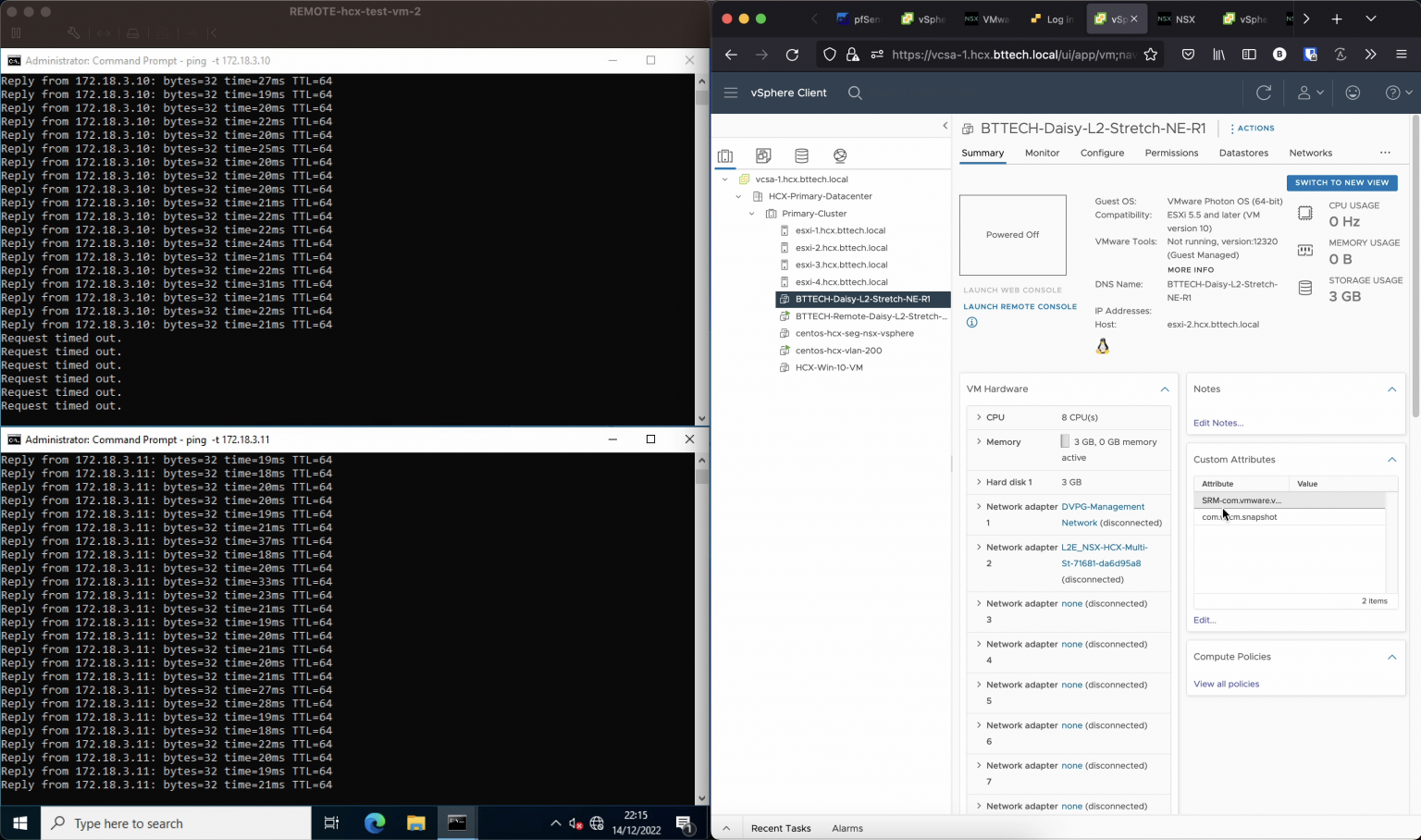The width and height of the screenshot is (1421, 840).
Task: Open the Networks tab of the VM
Action: [1311, 153]
